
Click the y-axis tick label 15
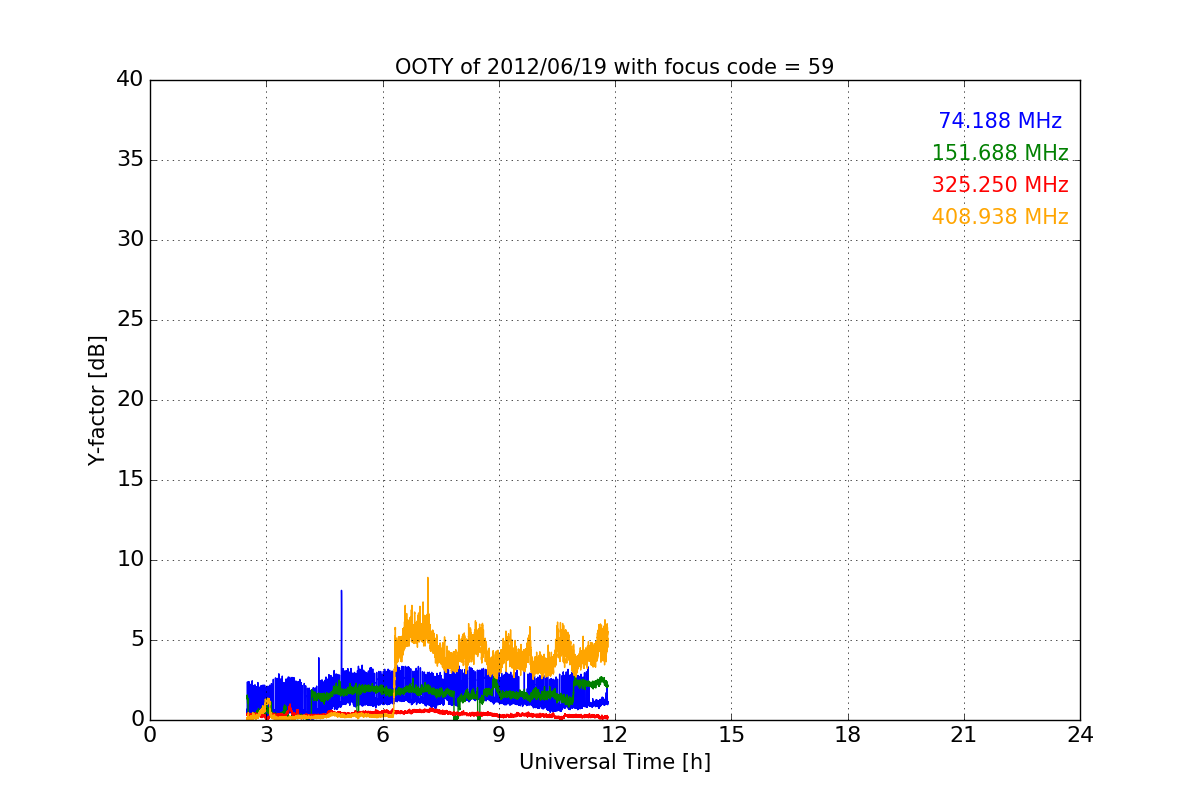pos(129,480)
